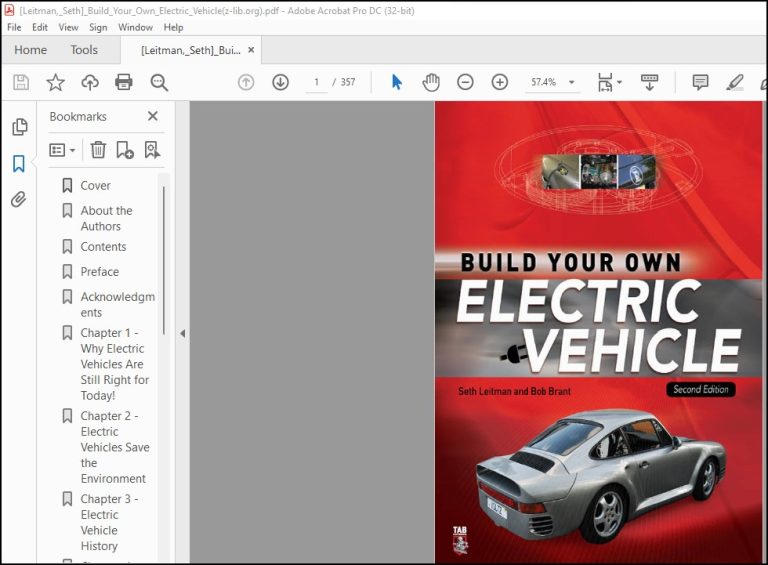The image size is (768, 565).
Task: Open Page Thumbnails panel
Action: tap(20, 127)
